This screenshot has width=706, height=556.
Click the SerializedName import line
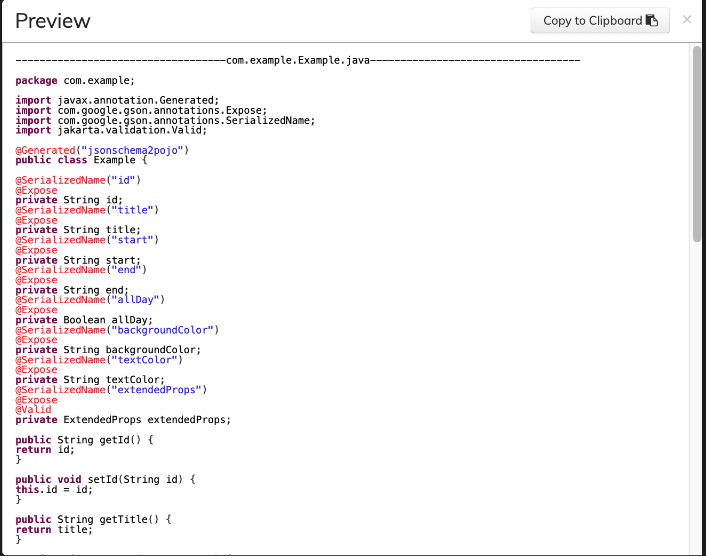point(165,120)
